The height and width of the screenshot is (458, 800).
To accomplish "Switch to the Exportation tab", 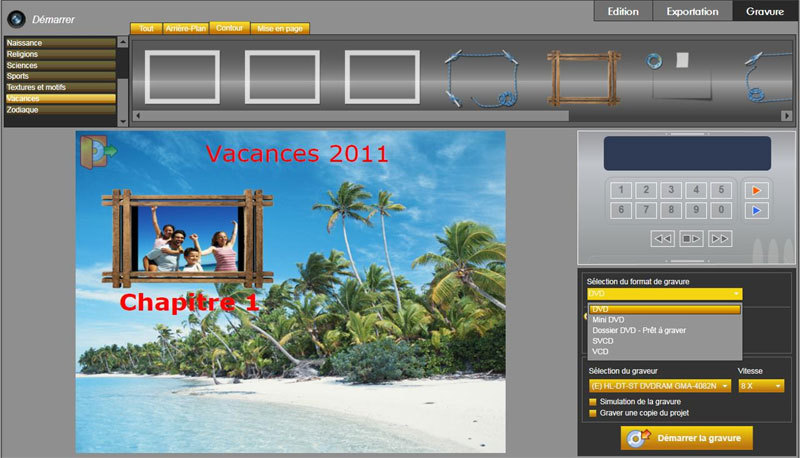I will coord(692,11).
